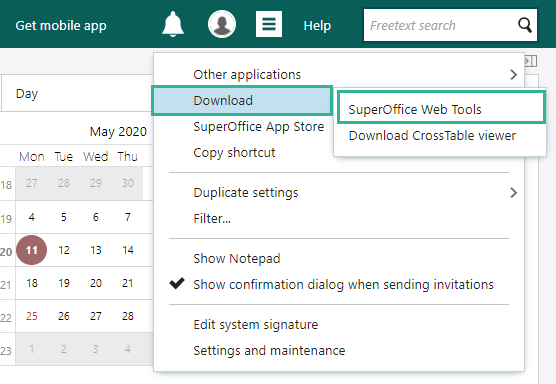Open Settings and maintenance
The height and width of the screenshot is (384, 556).
tap(269, 351)
